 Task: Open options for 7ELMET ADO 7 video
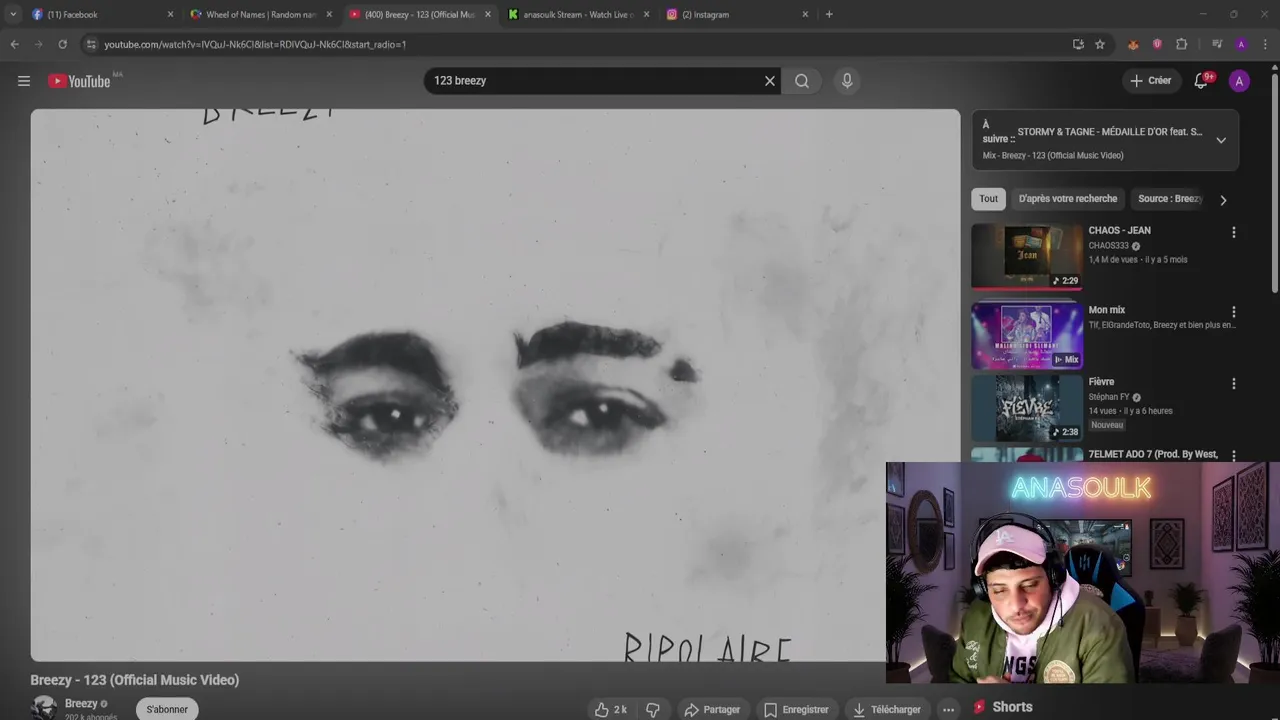pos(1233,455)
